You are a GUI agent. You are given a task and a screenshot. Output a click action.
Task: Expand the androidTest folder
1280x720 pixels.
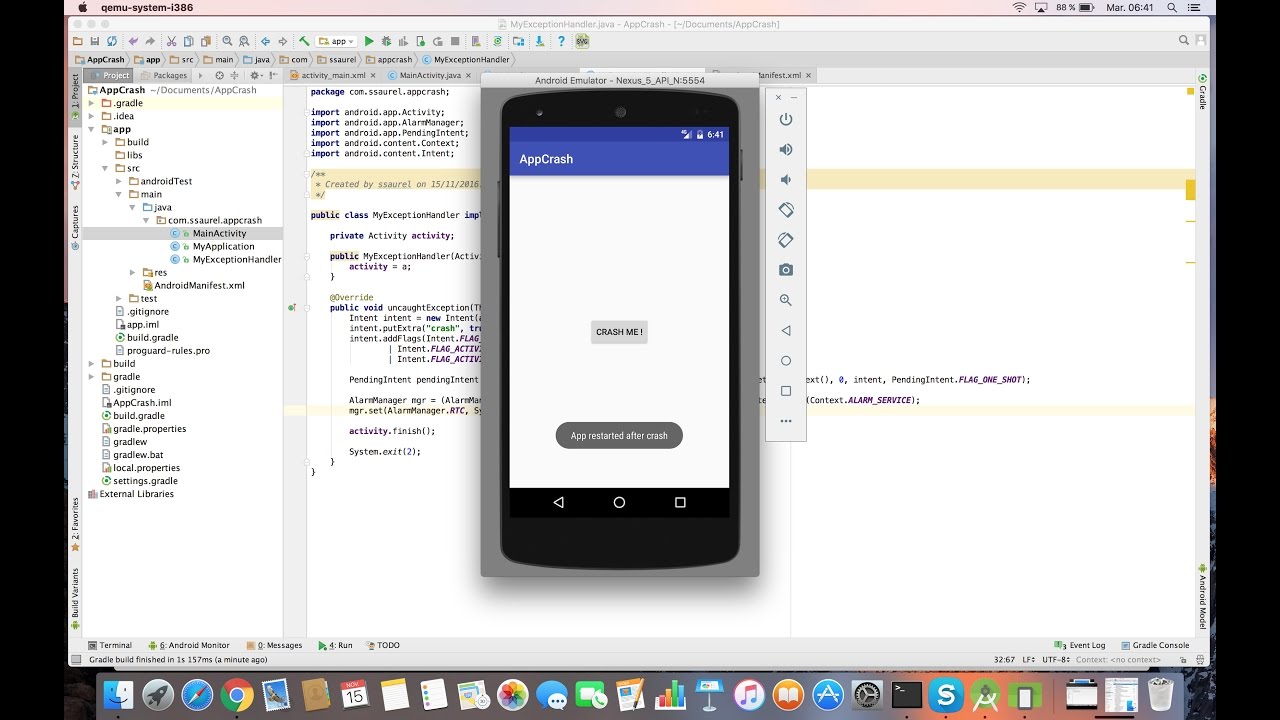tap(120, 181)
